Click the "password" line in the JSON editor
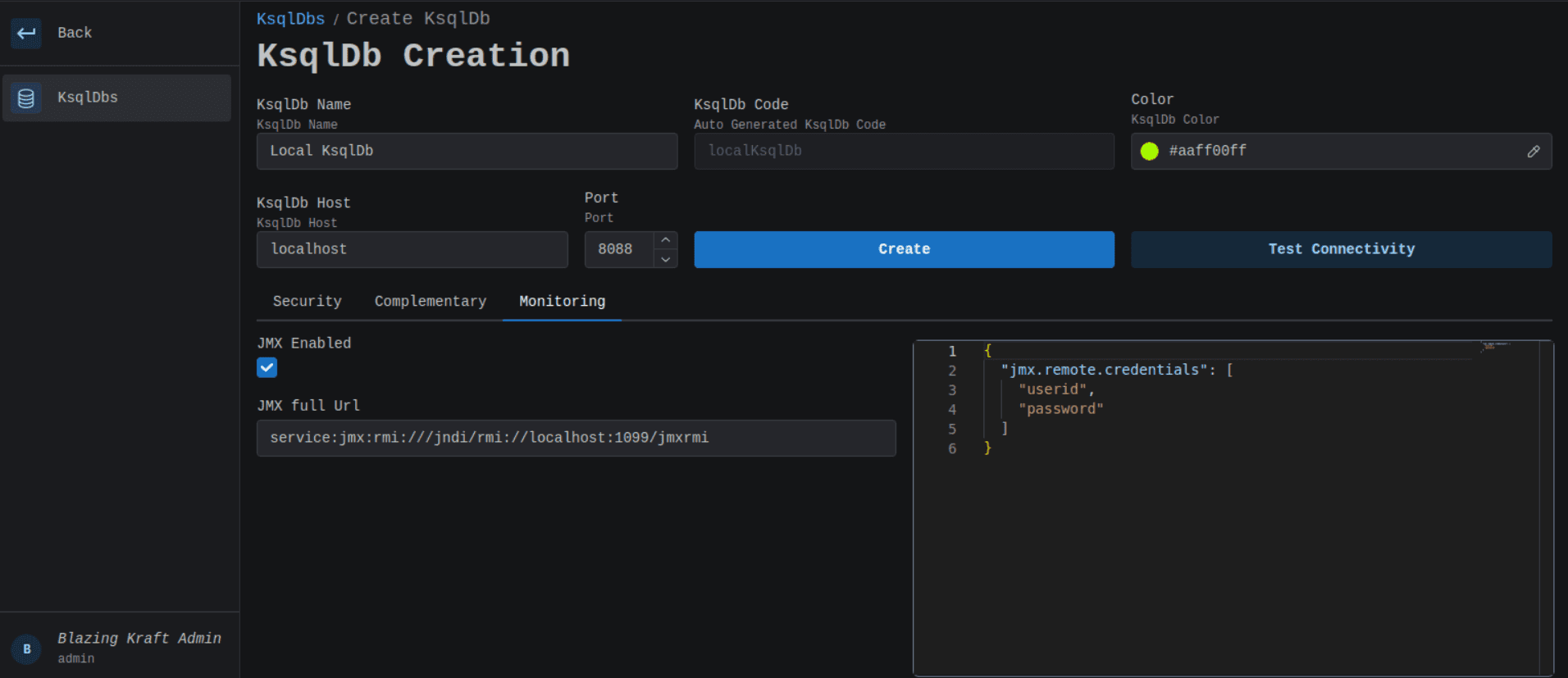Screen dimensions: 1568x678 click(x=1061, y=409)
